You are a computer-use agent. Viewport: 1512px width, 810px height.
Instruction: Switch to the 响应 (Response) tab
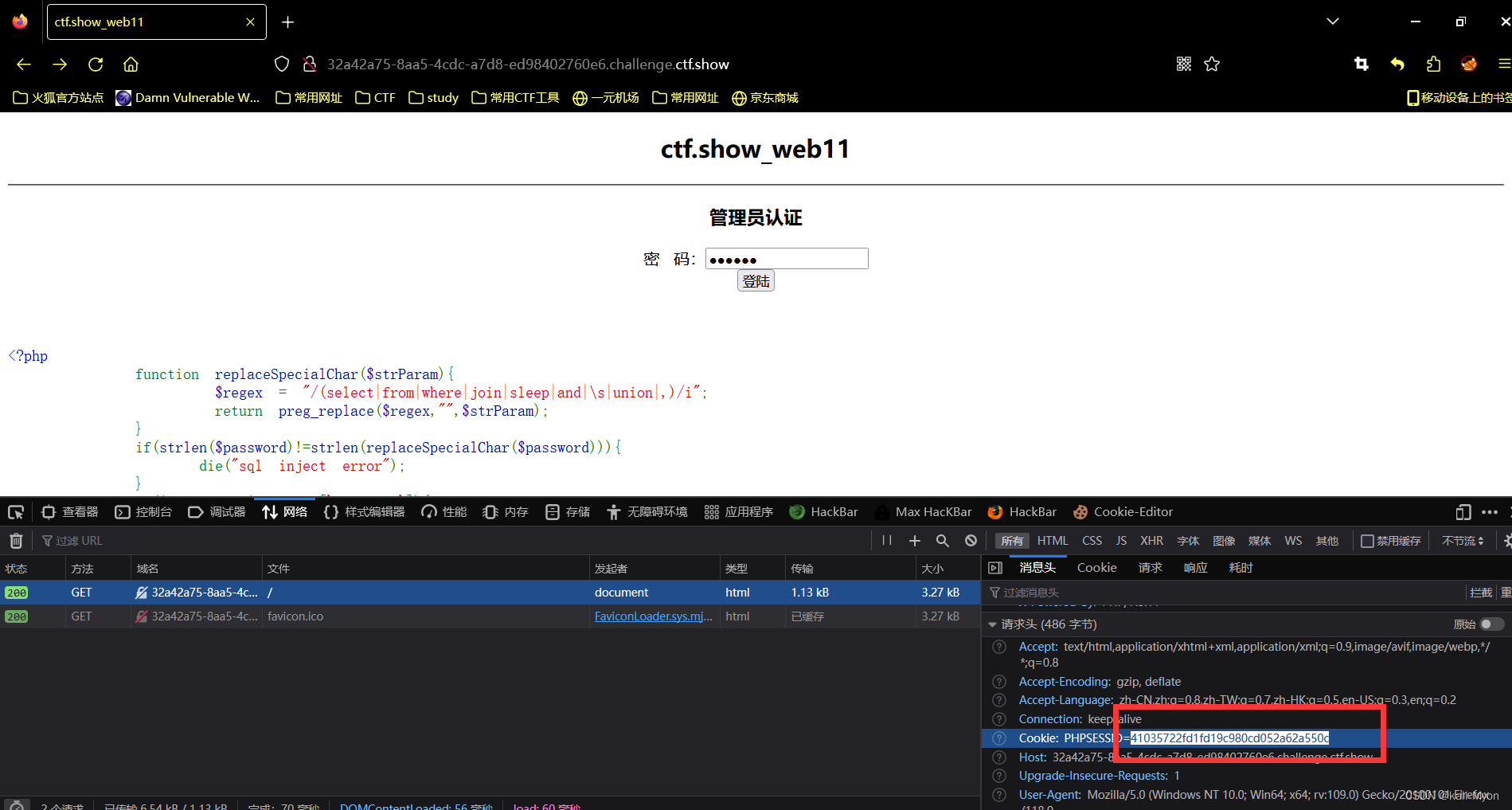point(1195,567)
